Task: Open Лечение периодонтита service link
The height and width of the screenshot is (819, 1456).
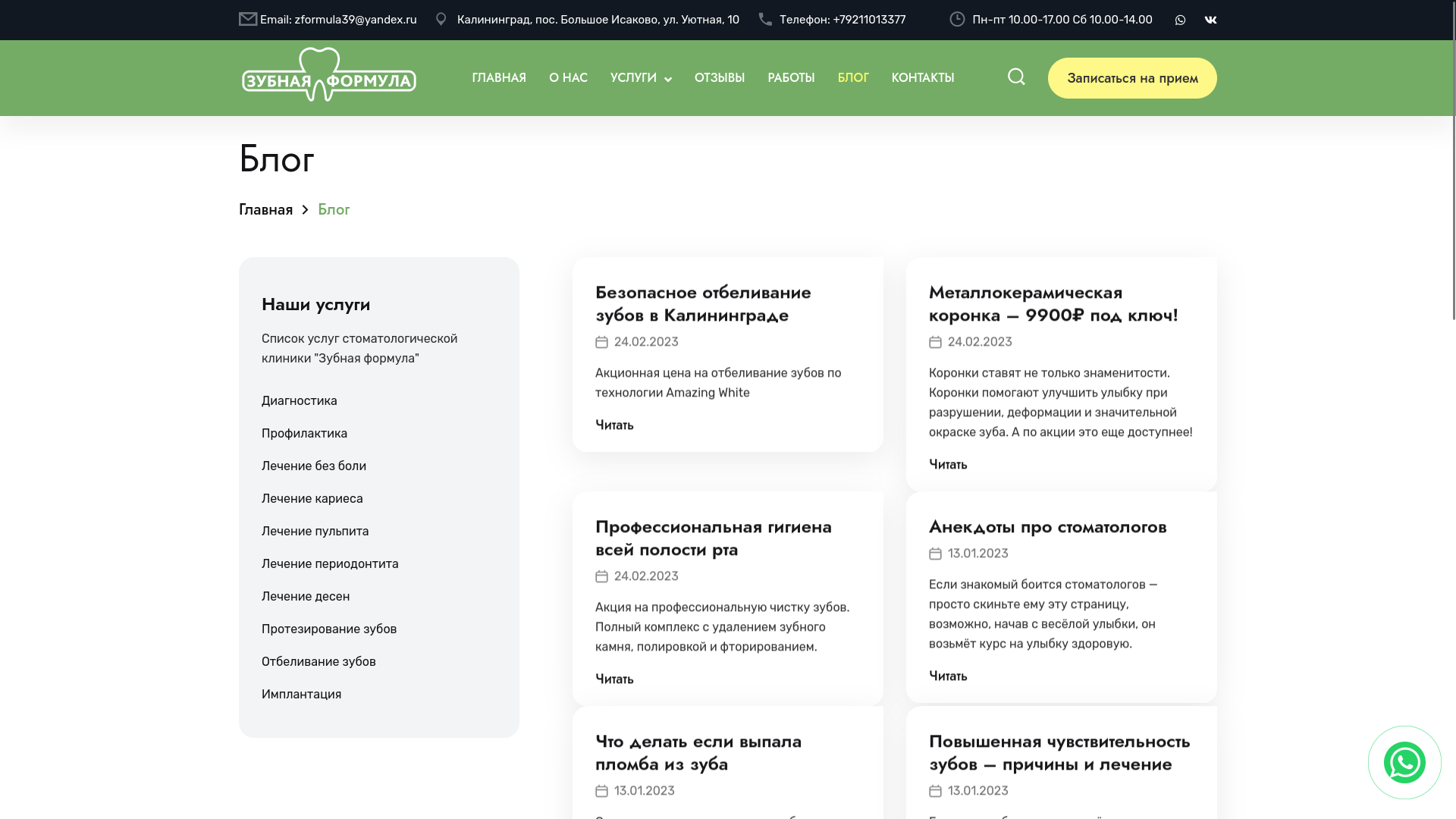Action: [330, 564]
